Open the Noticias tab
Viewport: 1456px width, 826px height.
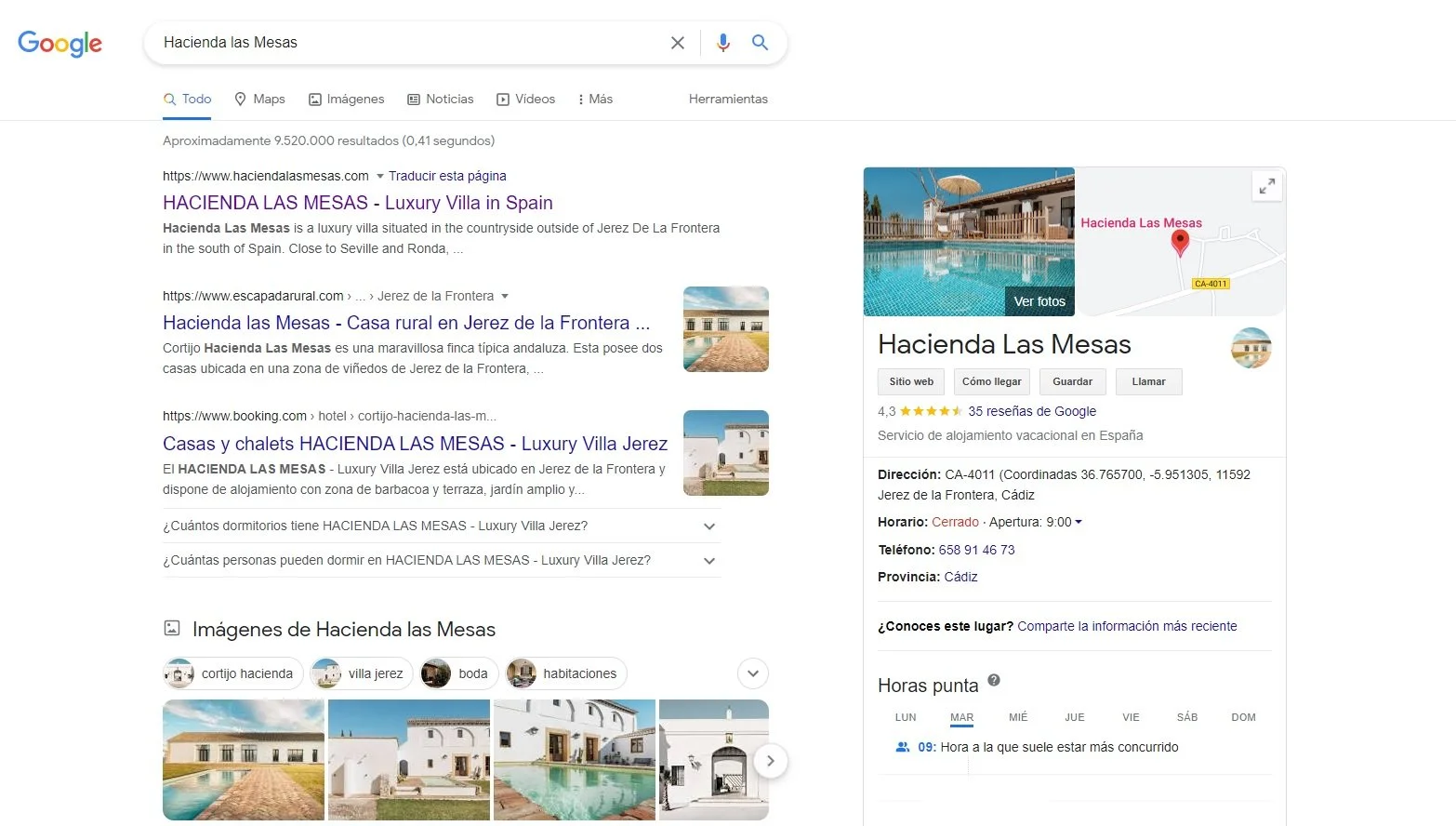tap(441, 99)
